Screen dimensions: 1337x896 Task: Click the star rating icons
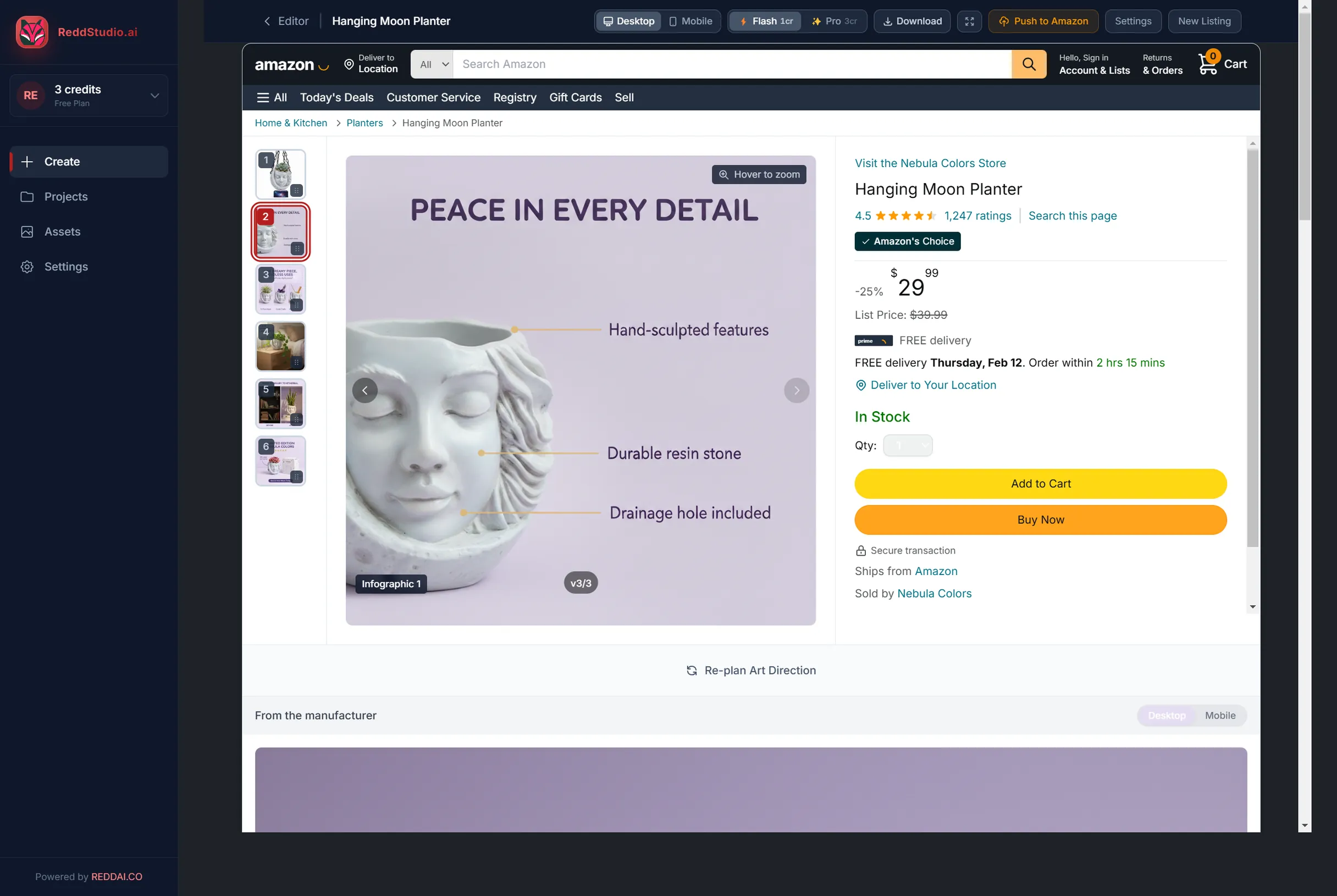905,216
